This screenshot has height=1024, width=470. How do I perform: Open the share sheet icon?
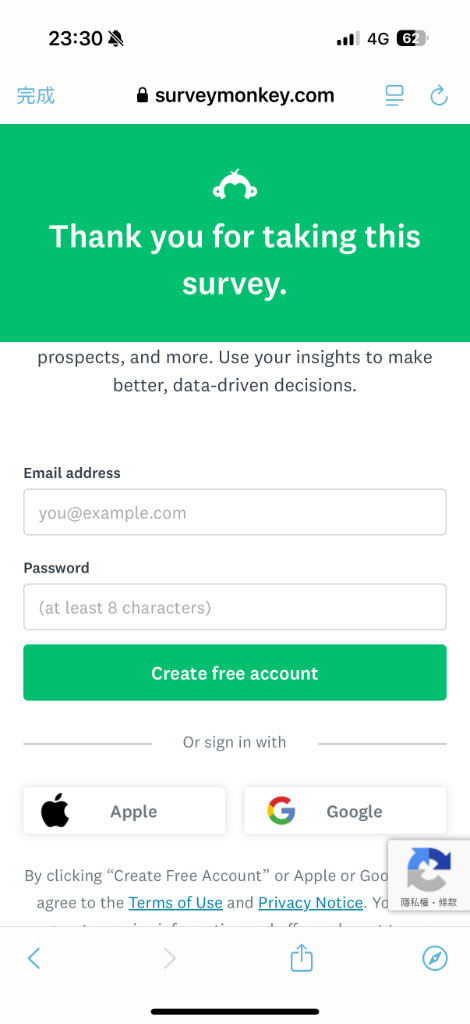pyautogui.click(x=302, y=957)
